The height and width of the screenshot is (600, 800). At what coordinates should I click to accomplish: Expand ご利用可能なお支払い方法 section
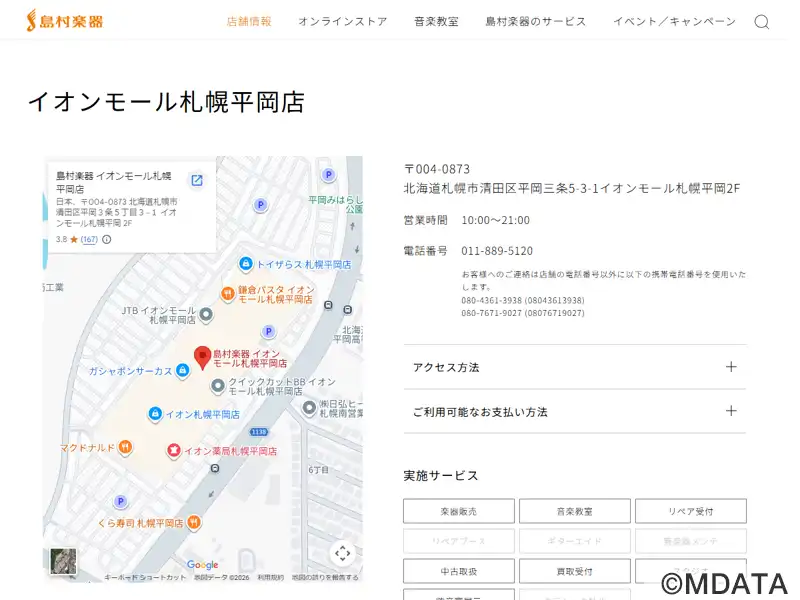click(575, 411)
